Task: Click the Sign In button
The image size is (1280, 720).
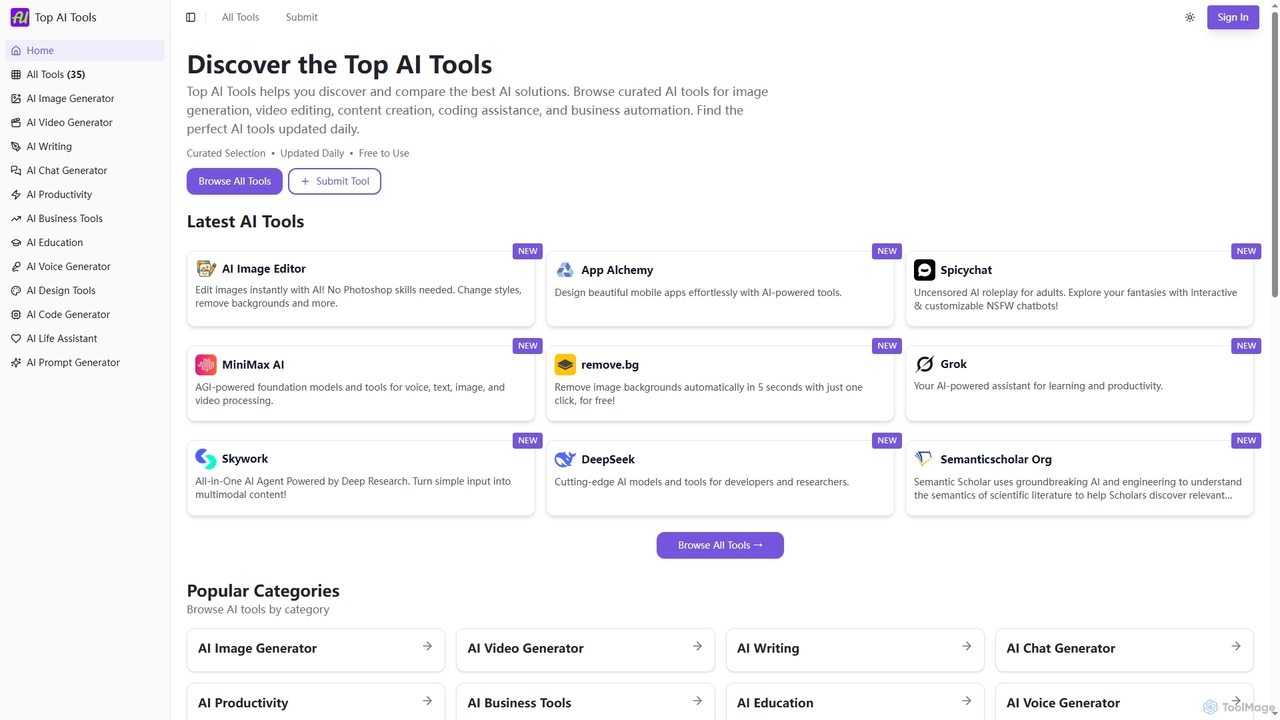Action: 1233,17
